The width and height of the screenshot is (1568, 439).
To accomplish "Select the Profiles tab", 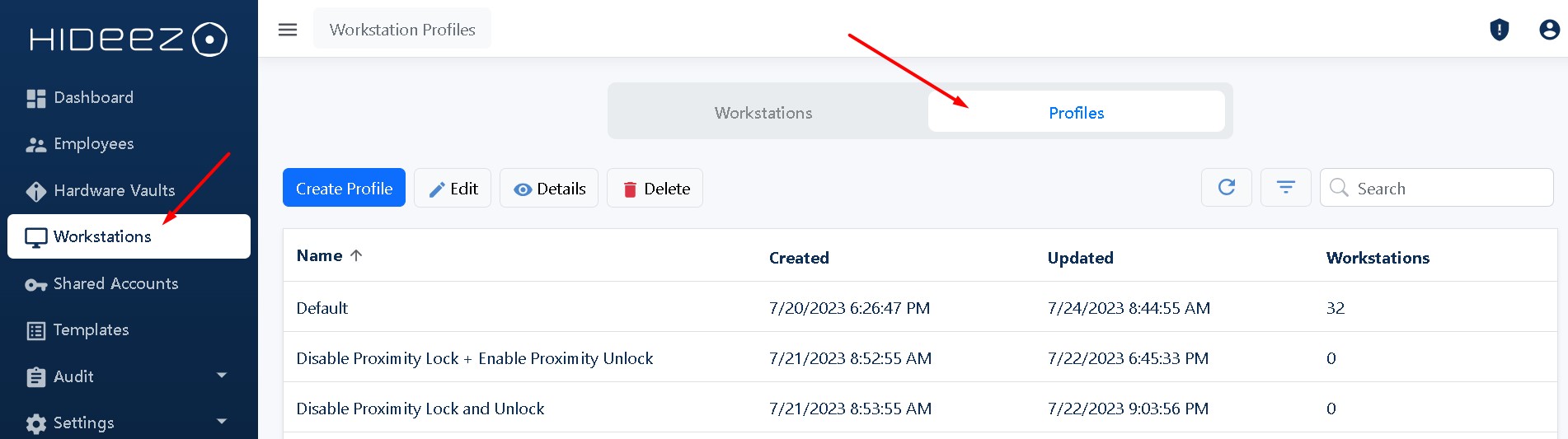I will [x=1076, y=113].
